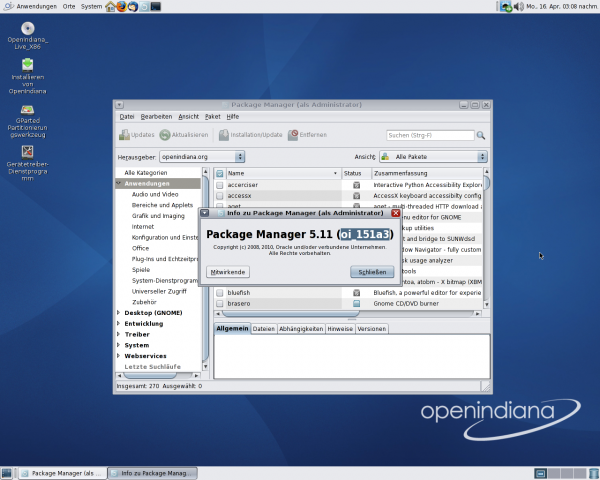
Task: Expand the Webservices category
Action: [119, 356]
